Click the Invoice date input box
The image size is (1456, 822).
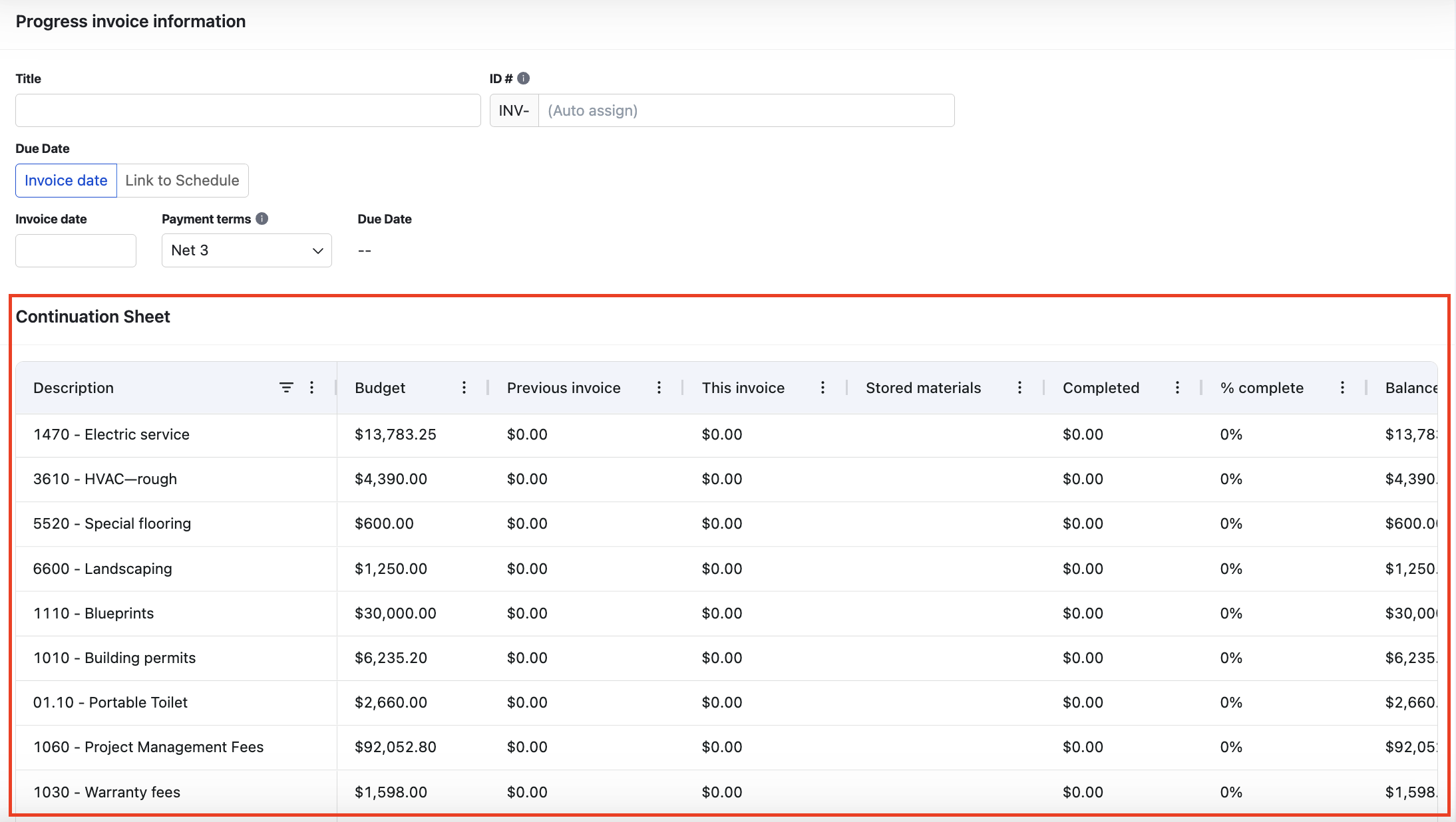(76, 251)
